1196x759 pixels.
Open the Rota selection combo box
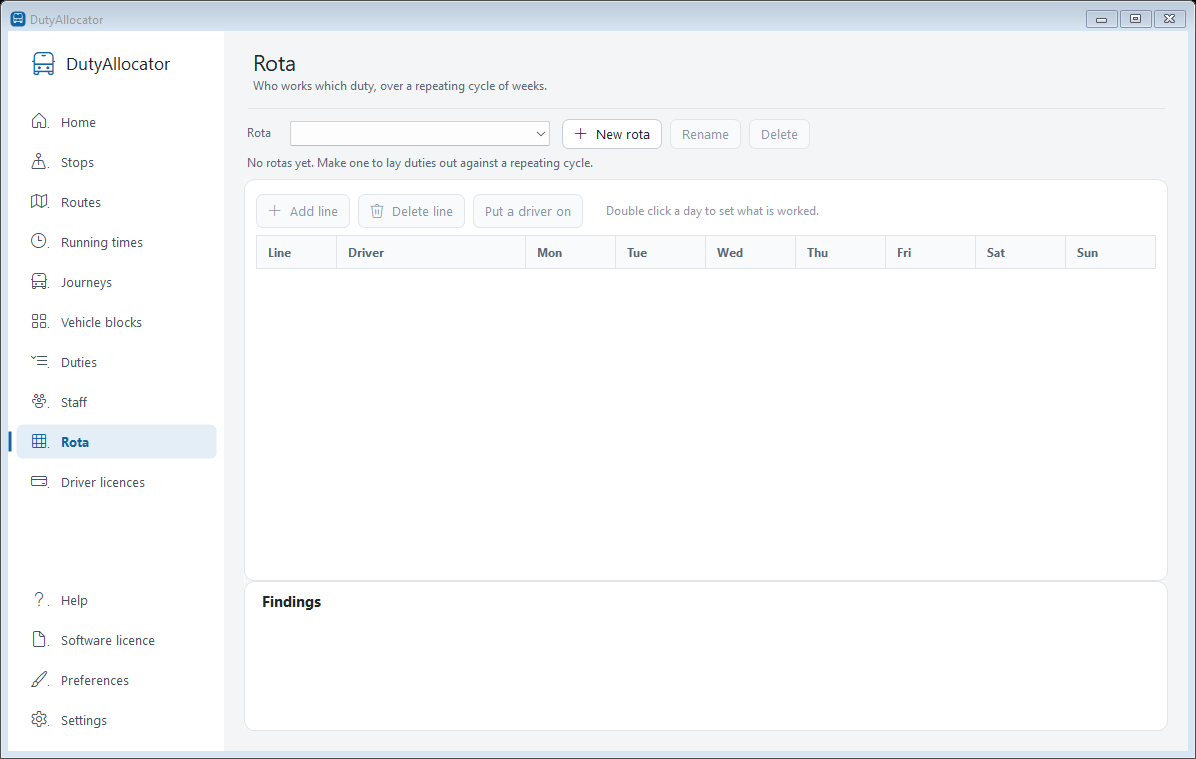[x=420, y=133]
